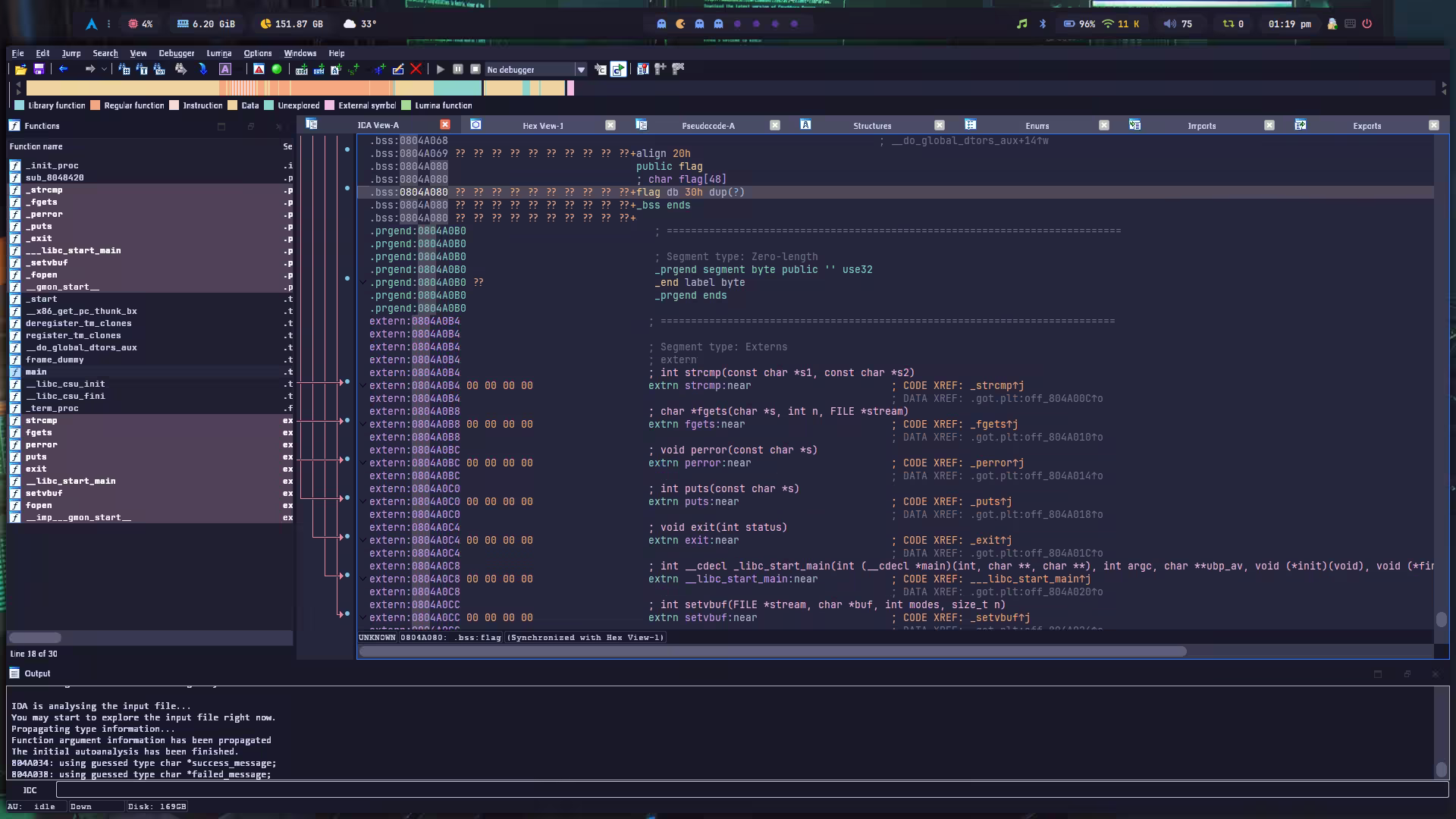Open the forward history dropdown arrow

[x=103, y=69]
